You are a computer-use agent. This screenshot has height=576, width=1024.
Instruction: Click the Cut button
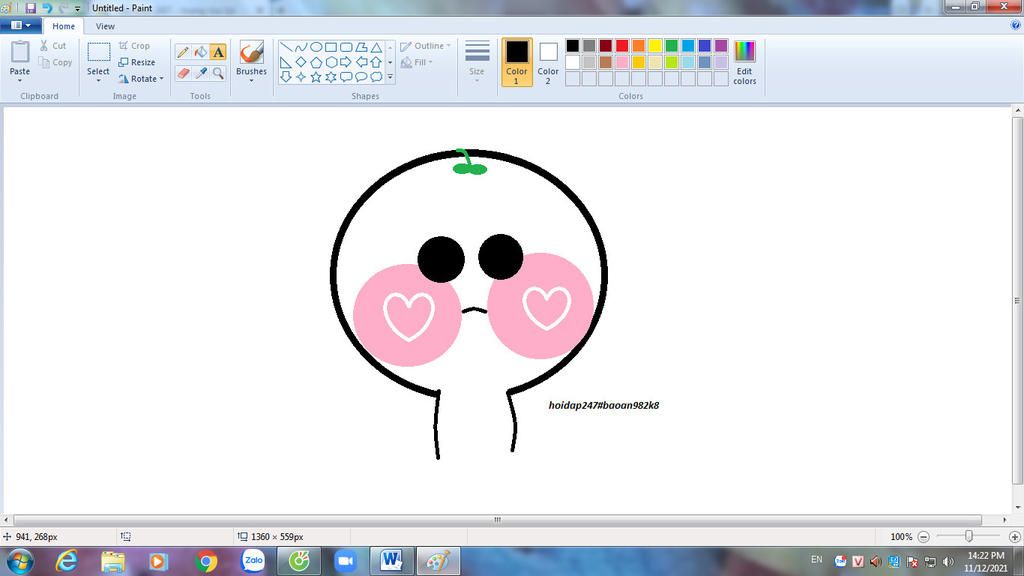point(53,46)
